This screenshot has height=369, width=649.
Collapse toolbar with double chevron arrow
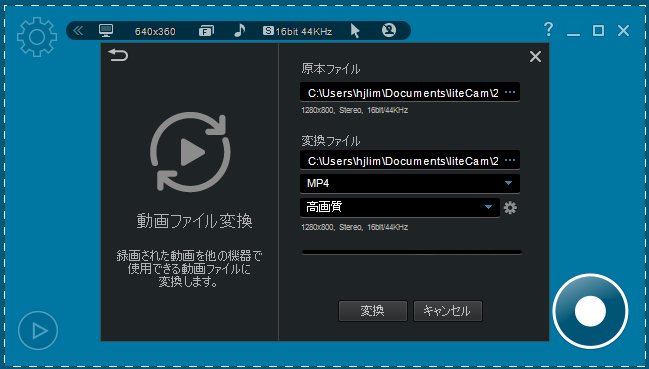[x=78, y=31]
